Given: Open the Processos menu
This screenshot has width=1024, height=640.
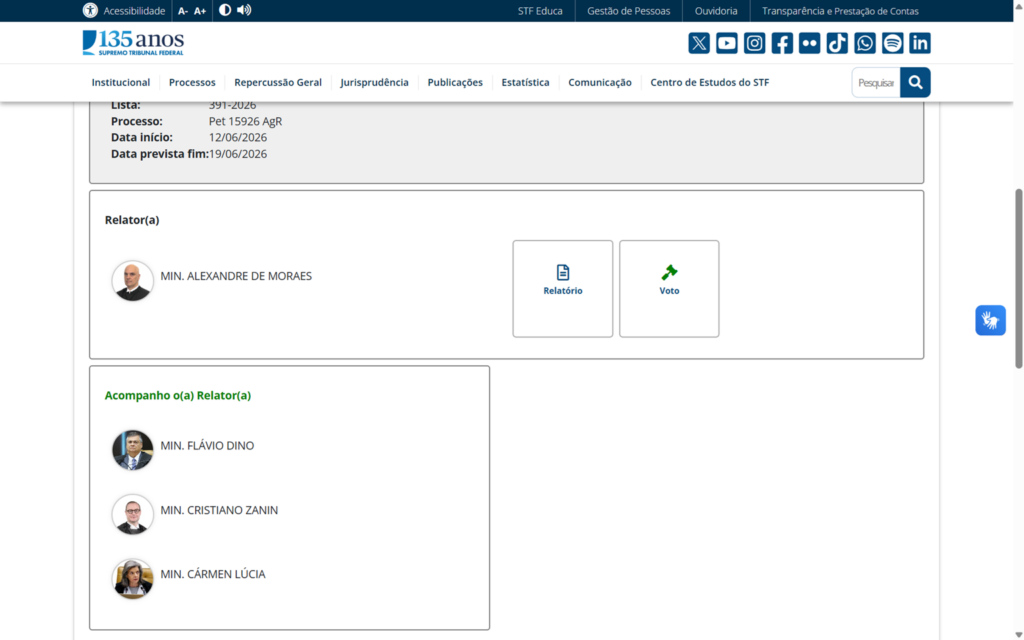Looking at the screenshot, I should point(192,82).
